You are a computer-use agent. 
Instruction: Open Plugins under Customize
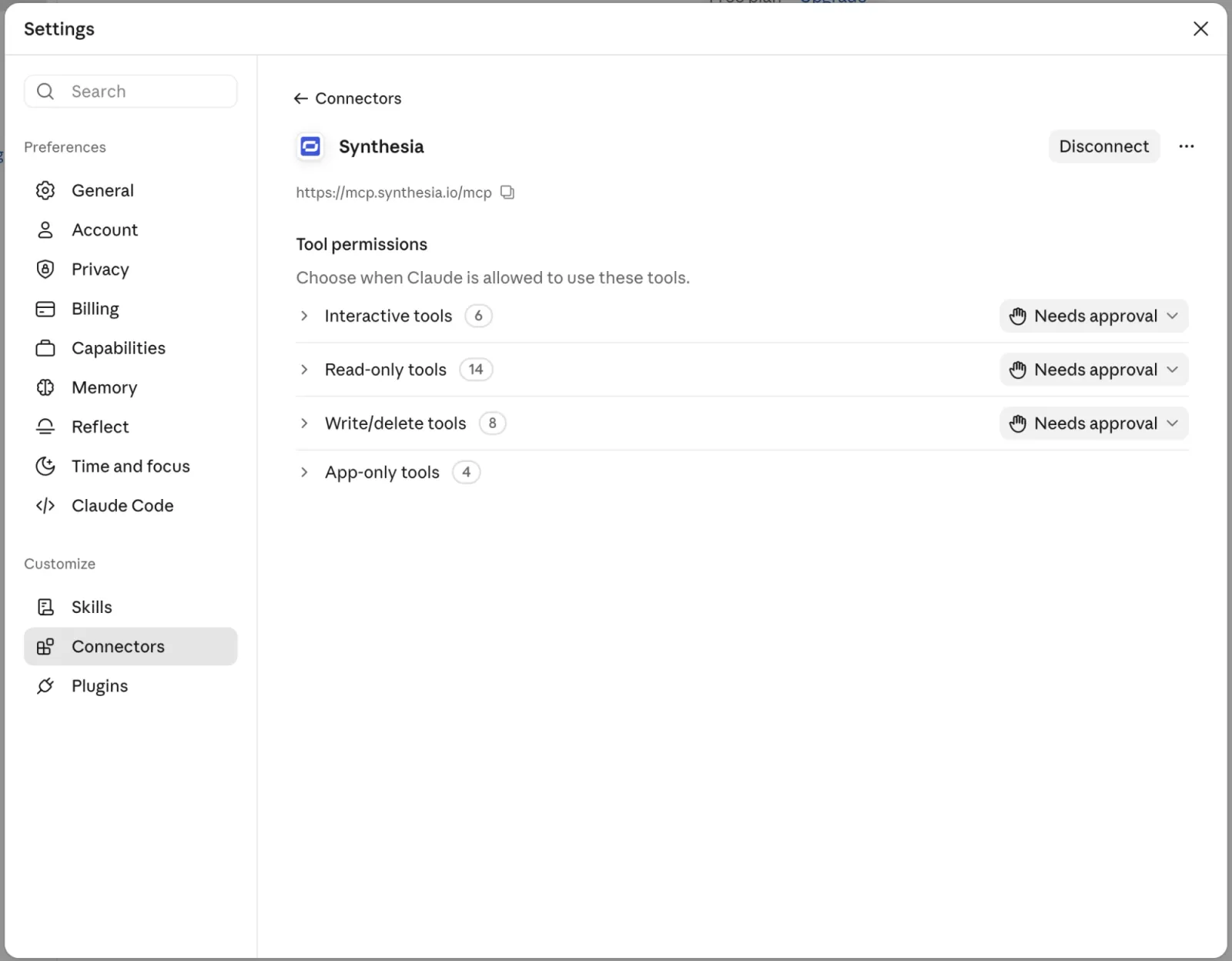(131, 685)
